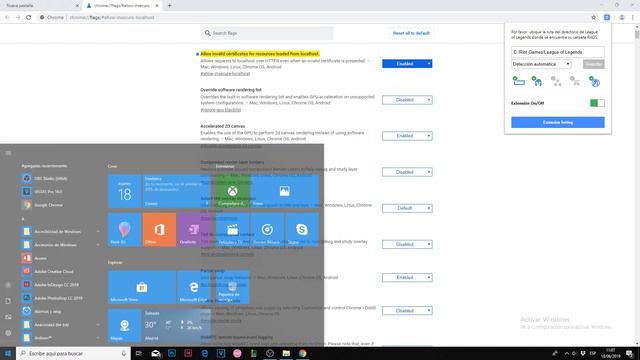The image size is (640, 360).
Task: Click the blue Extension Setting button
Action: [x=558, y=122]
